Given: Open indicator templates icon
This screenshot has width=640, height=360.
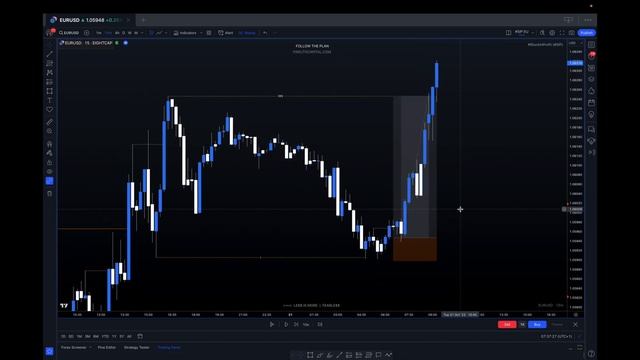Looking at the screenshot, I should pyautogui.click(x=209, y=33).
